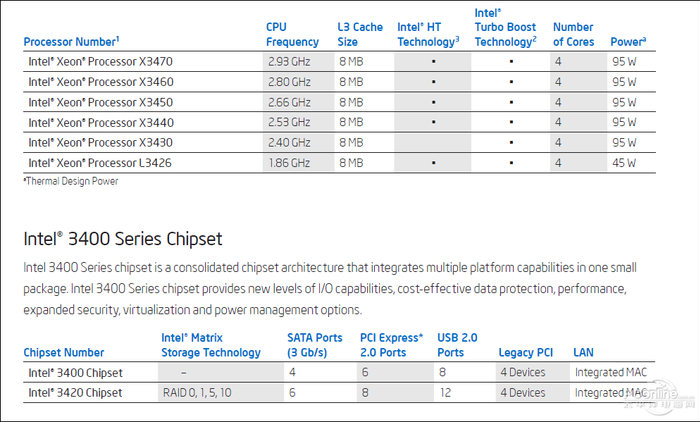The image size is (700, 422).
Task: Click the Intel 3420 Chipset row label
Action: click(75, 393)
